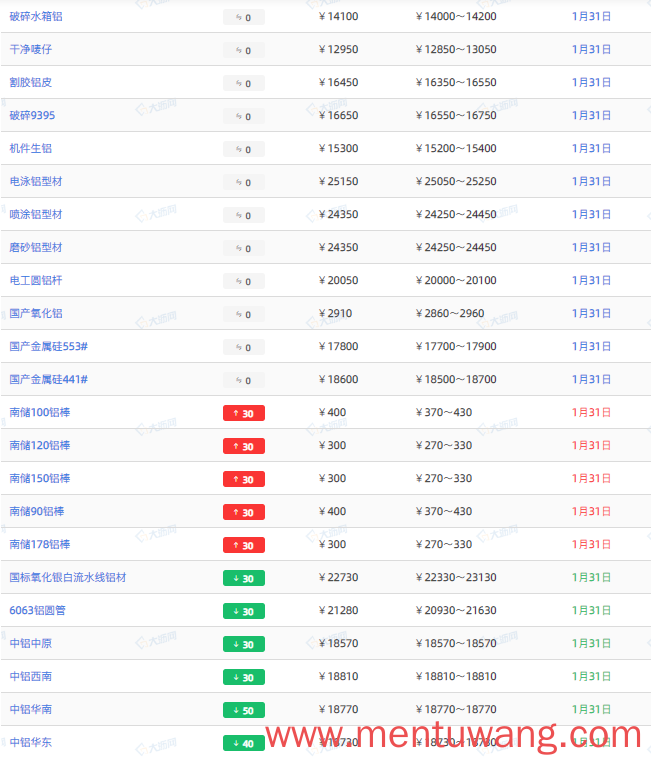
Task: Select price ¥15300 for 机件生铝
Action: [x=339, y=148]
